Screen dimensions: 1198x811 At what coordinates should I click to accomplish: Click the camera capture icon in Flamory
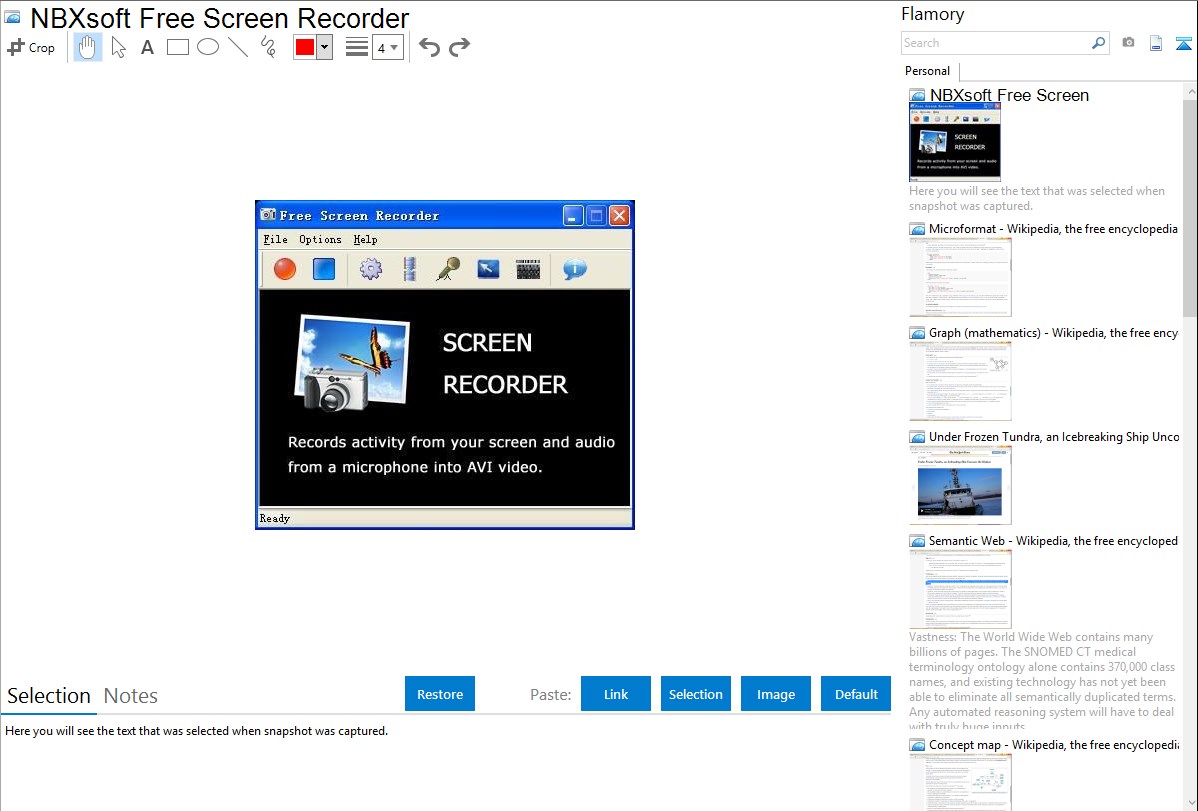(1128, 43)
